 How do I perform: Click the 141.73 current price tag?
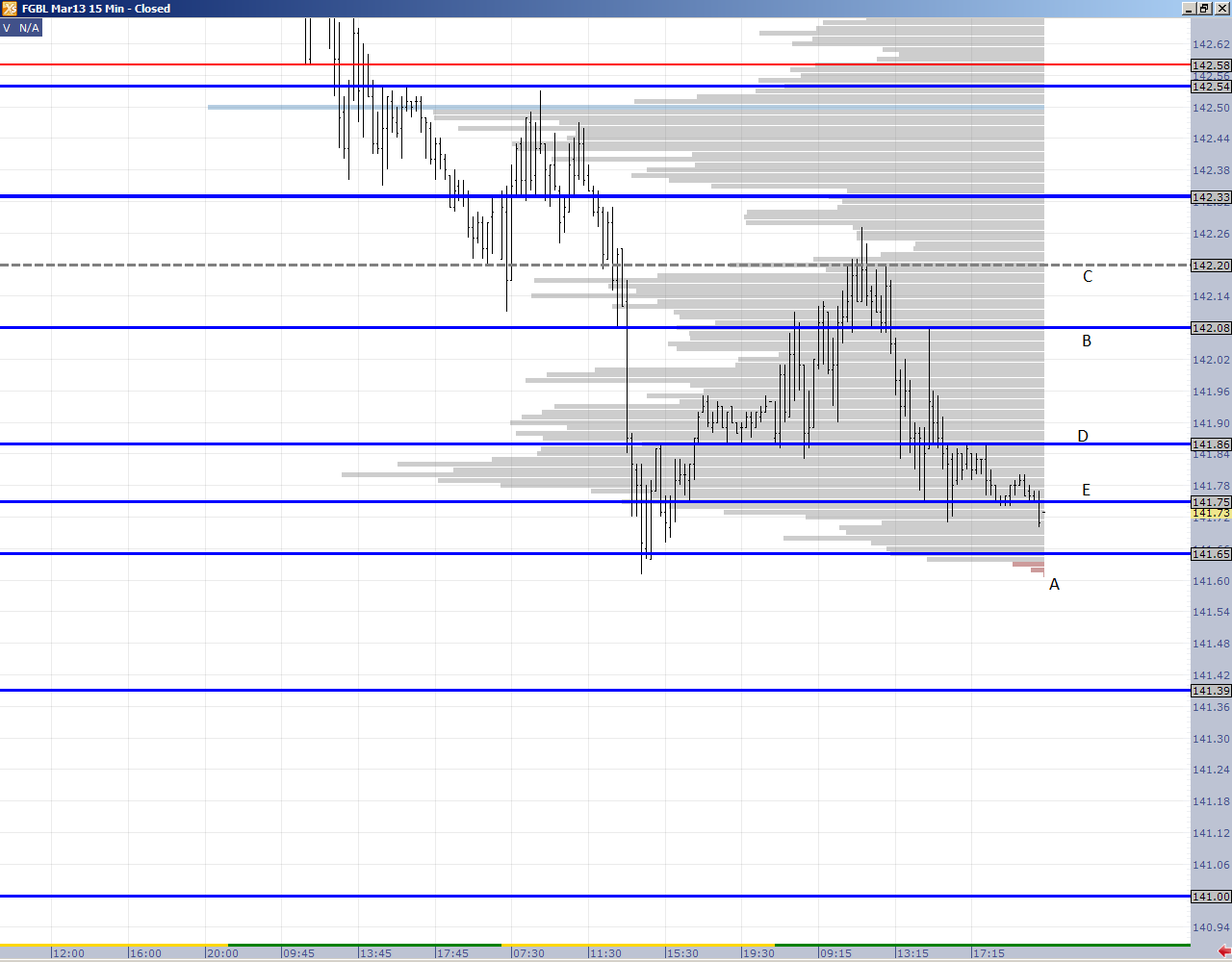coord(1211,514)
